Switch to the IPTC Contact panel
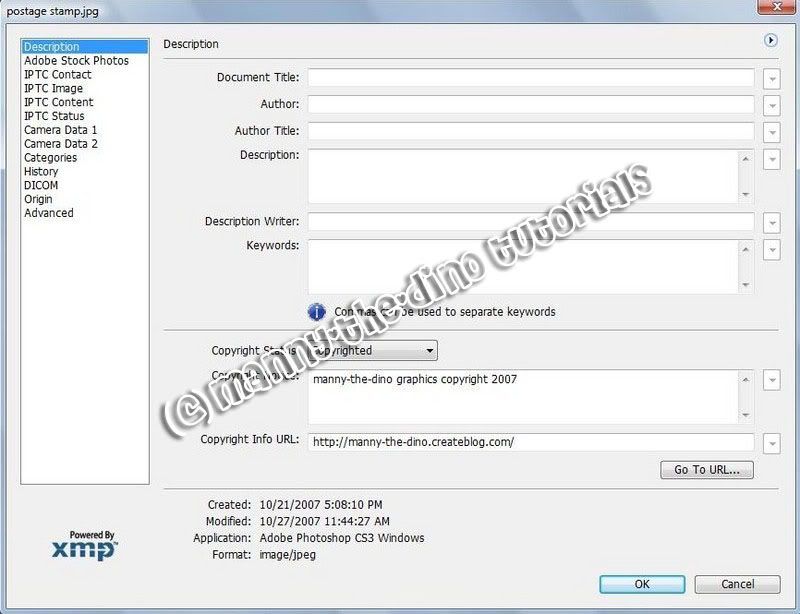Viewport: 800px width, 614px height. click(x=58, y=75)
